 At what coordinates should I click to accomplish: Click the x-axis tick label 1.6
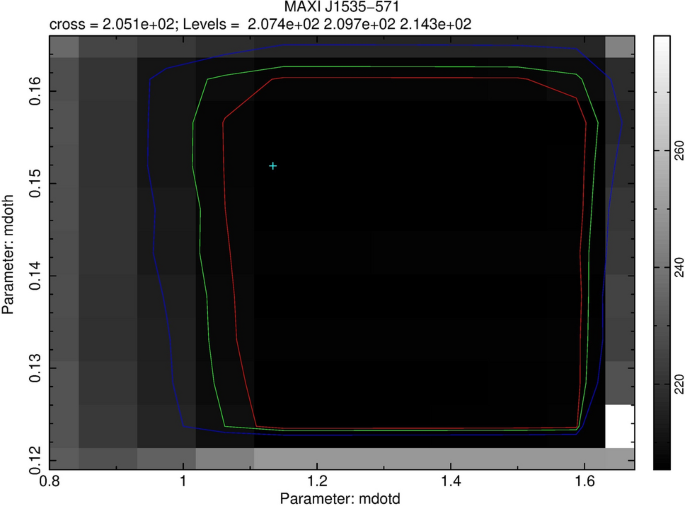pos(585,482)
